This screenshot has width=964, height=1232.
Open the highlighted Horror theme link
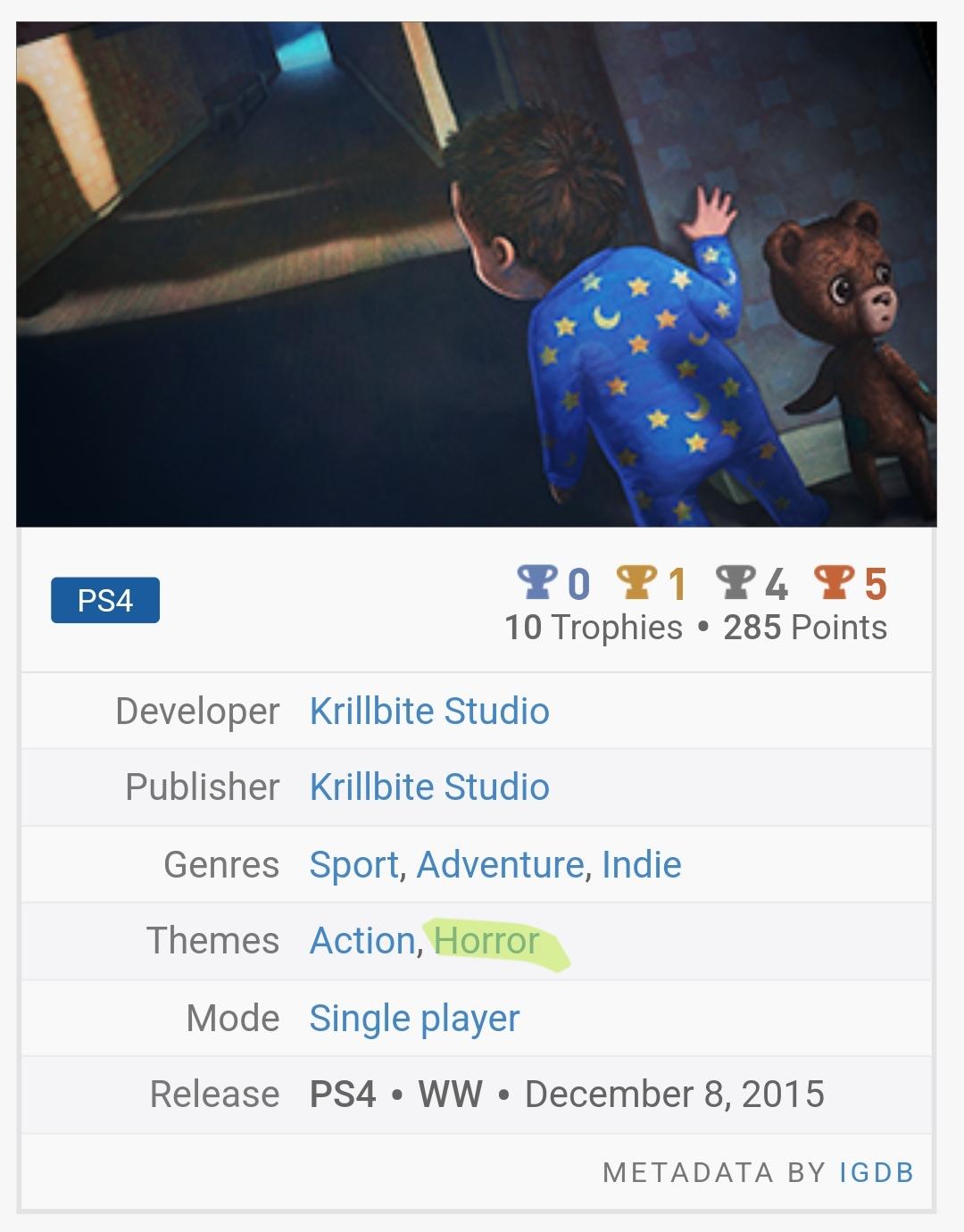click(x=487, y=941)
